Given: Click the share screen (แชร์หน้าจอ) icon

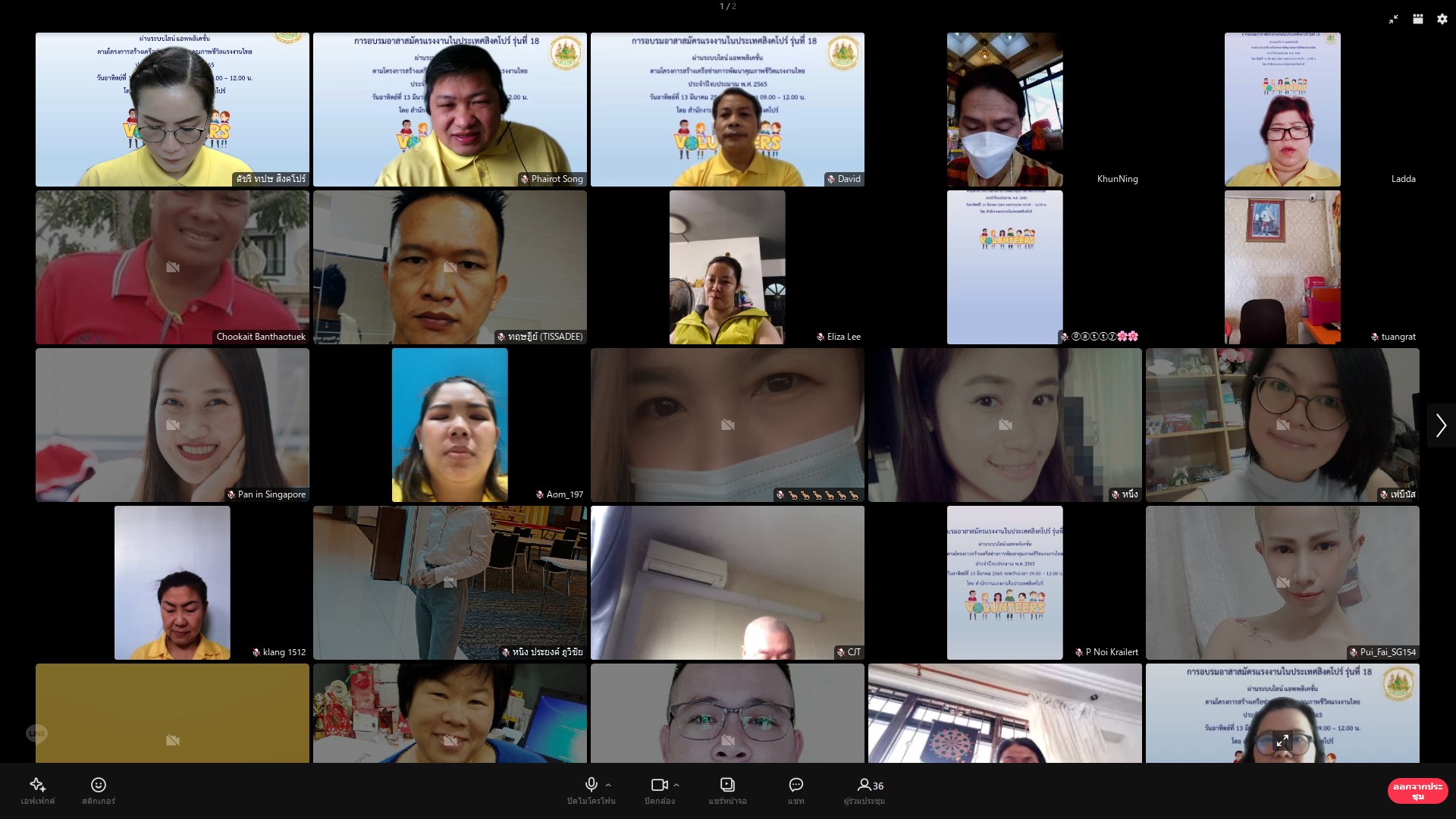Looking at the screenshot, I should 727,785.
